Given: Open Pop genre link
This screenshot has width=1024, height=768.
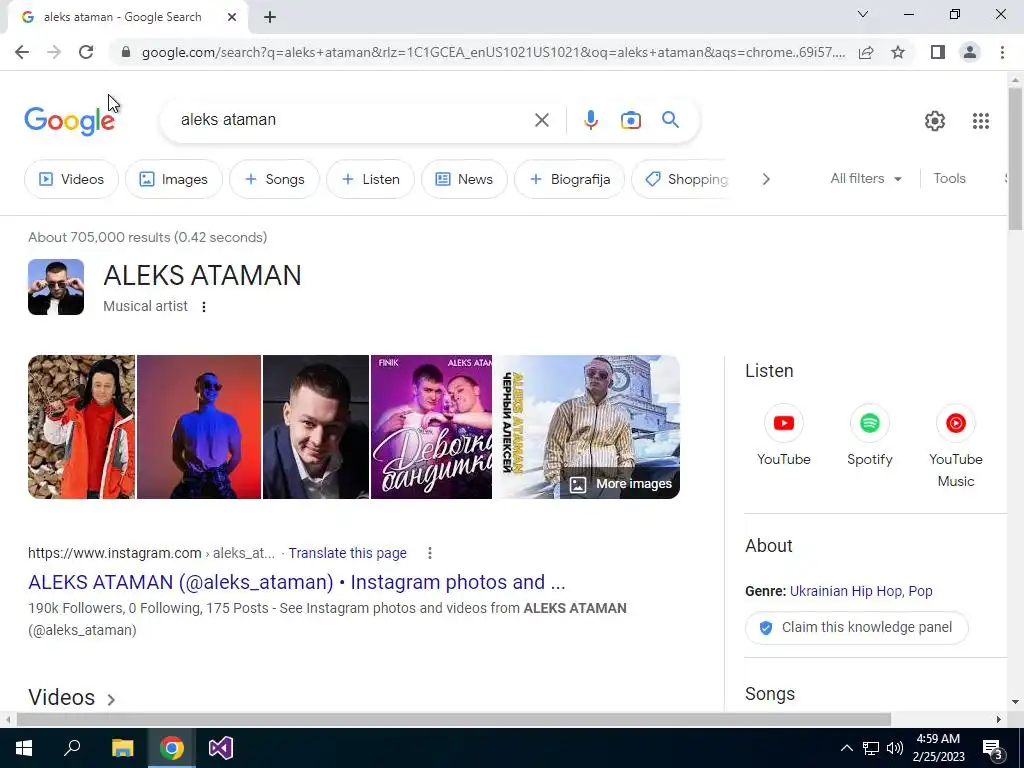Looking at the screenshot, I should click(x=920, y=591).
